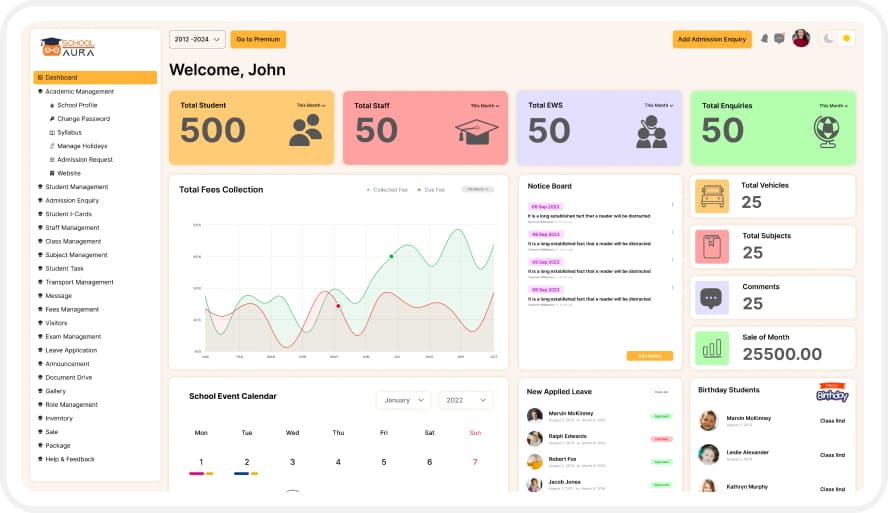The width and height of the screenshot is (888, 513).
Task: Open Fees Management in sidebar
Action: (72, 309)
